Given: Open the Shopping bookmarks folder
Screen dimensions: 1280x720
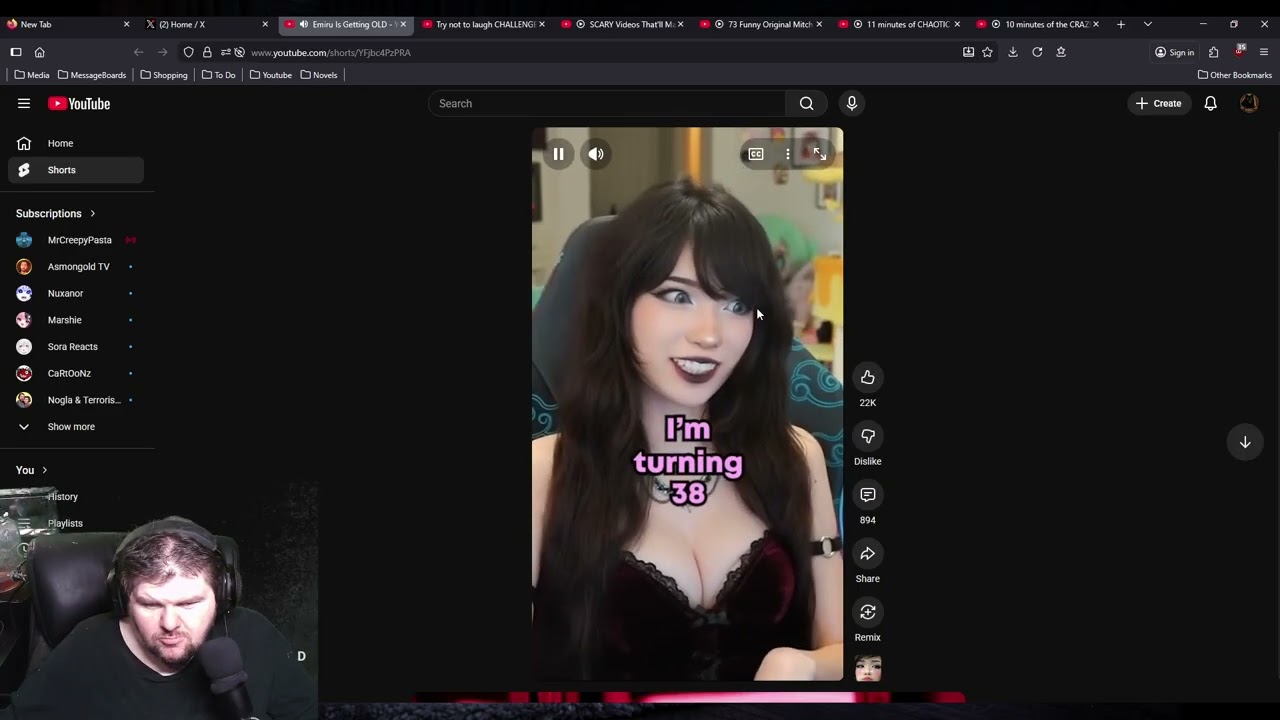Looking at the screenshot, I should [164, 75].
